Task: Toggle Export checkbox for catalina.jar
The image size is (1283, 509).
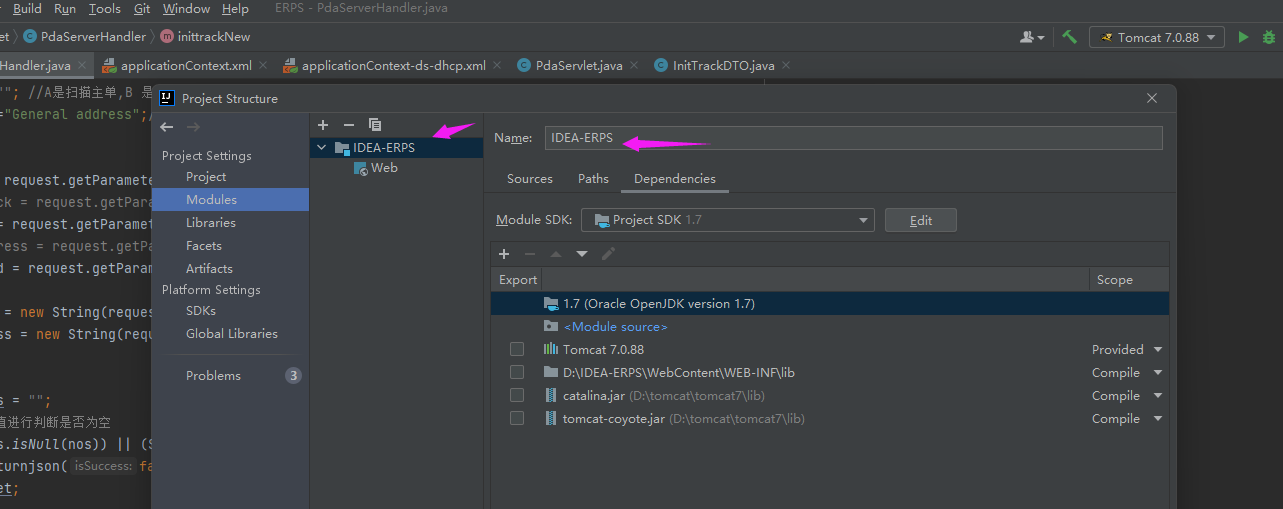Action: coord(517,396)
